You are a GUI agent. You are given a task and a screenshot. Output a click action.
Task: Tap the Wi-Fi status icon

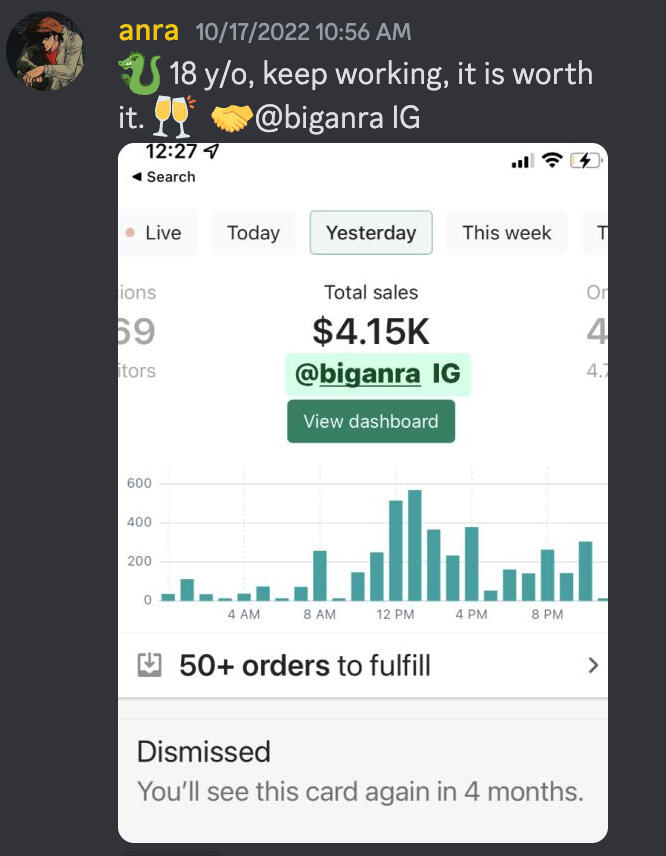pos(551,160)
